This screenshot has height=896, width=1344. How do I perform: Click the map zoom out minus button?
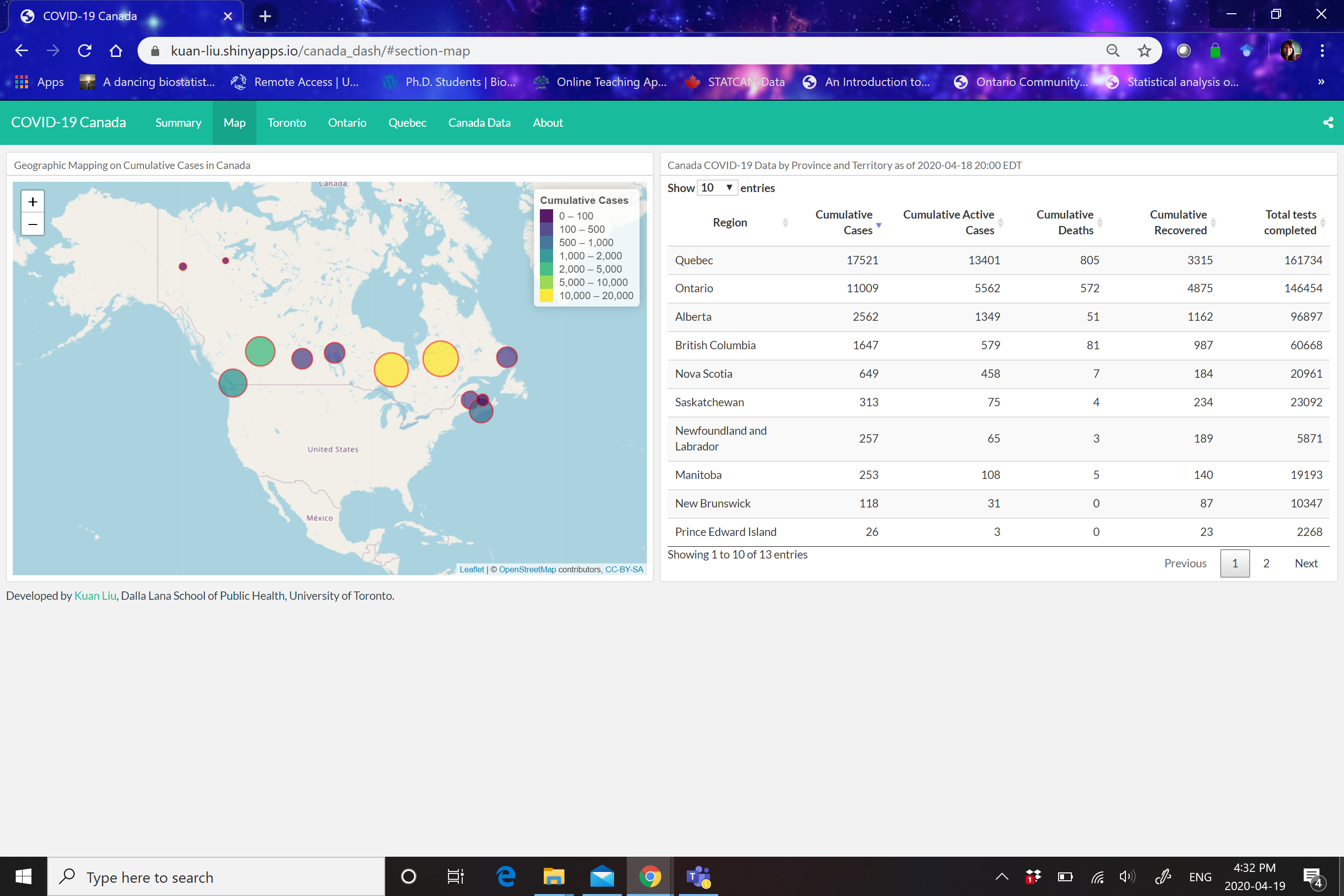(x=32, y=224)
